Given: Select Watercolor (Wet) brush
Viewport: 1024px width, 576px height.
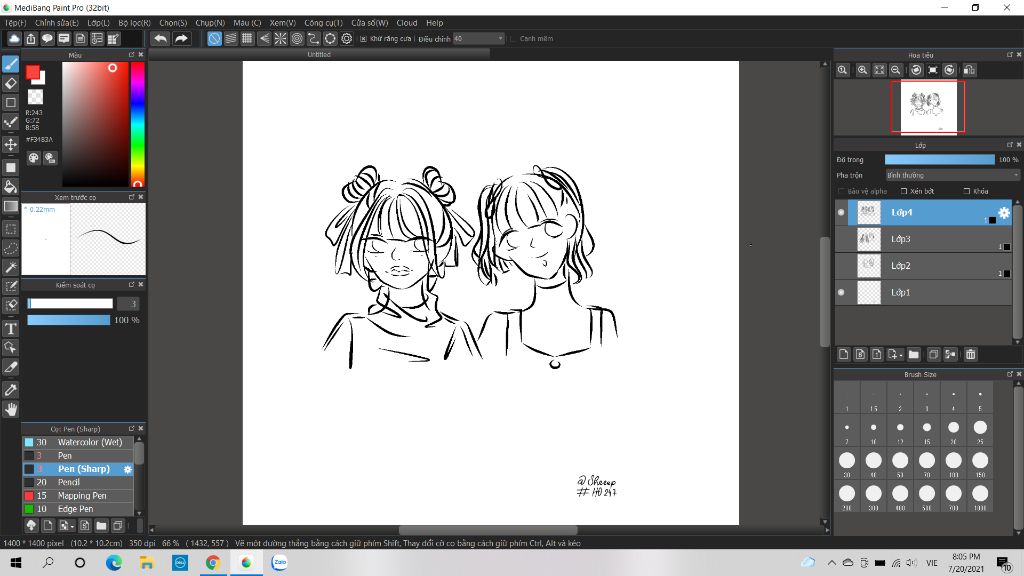Looking at the screenshot, I should pyautogui.click(x=78, y=442).
